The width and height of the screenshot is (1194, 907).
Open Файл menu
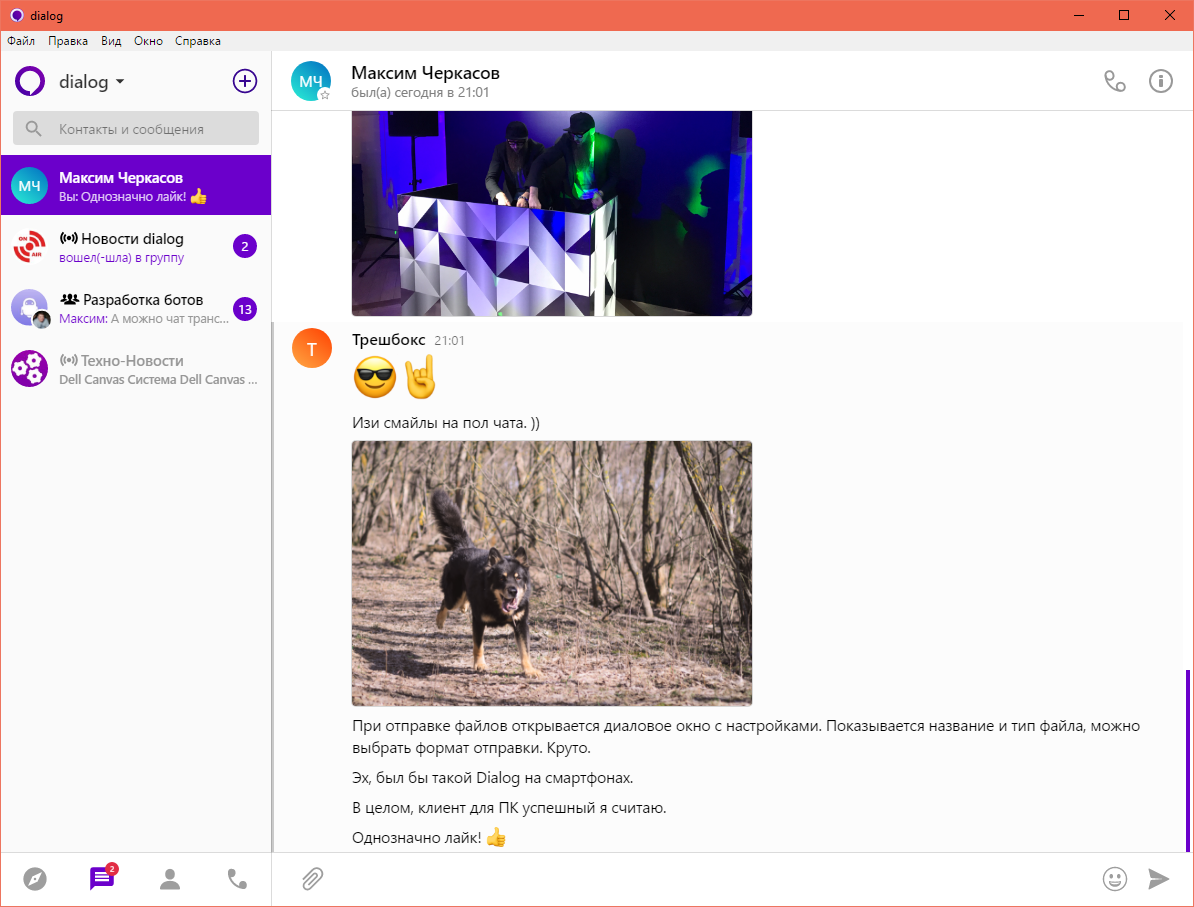coord(21,41)
